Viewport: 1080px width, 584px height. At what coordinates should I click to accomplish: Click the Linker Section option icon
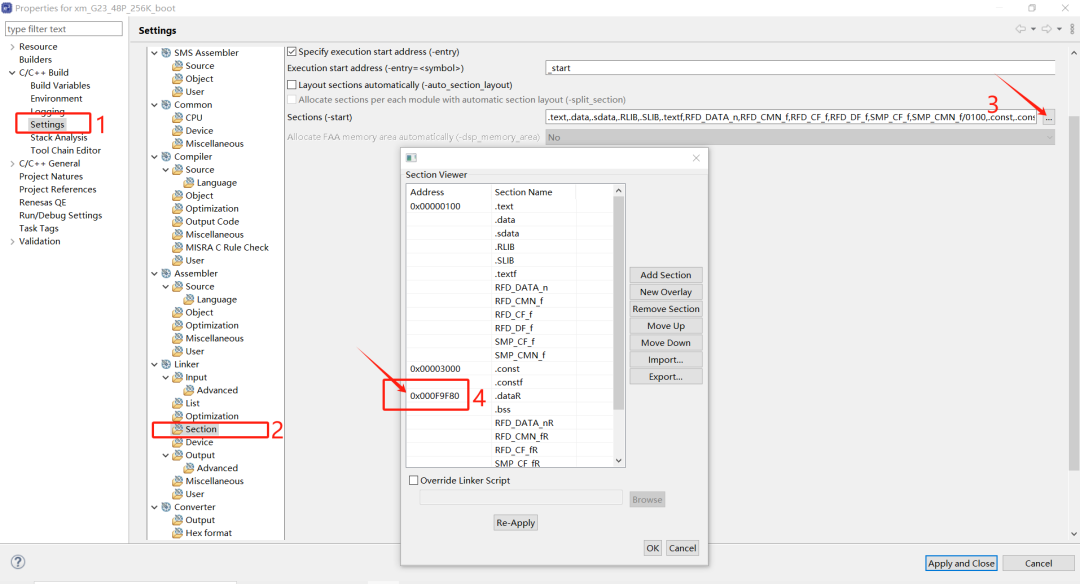tap(178, 429)
